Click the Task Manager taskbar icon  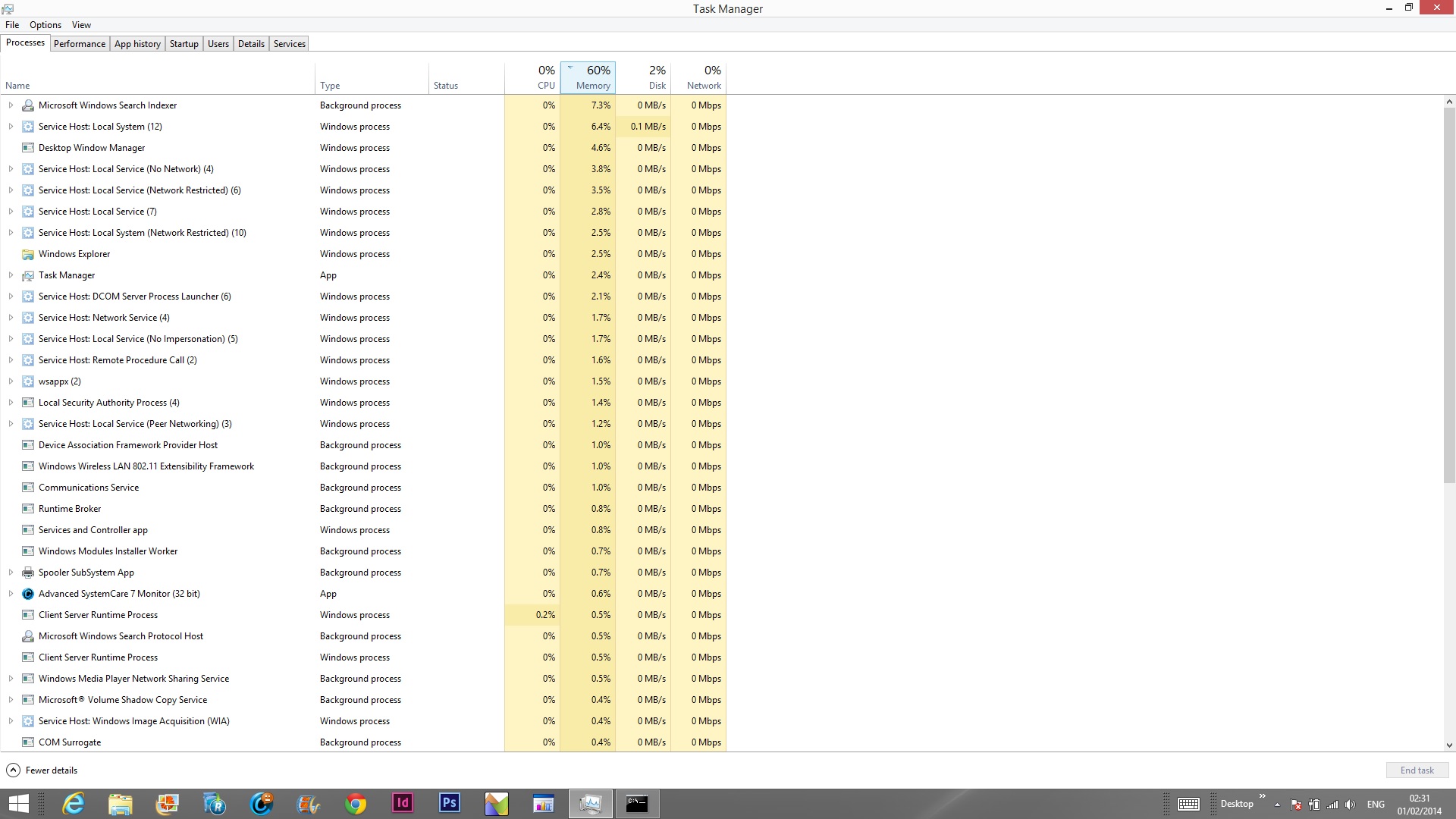tap(591, 804)
